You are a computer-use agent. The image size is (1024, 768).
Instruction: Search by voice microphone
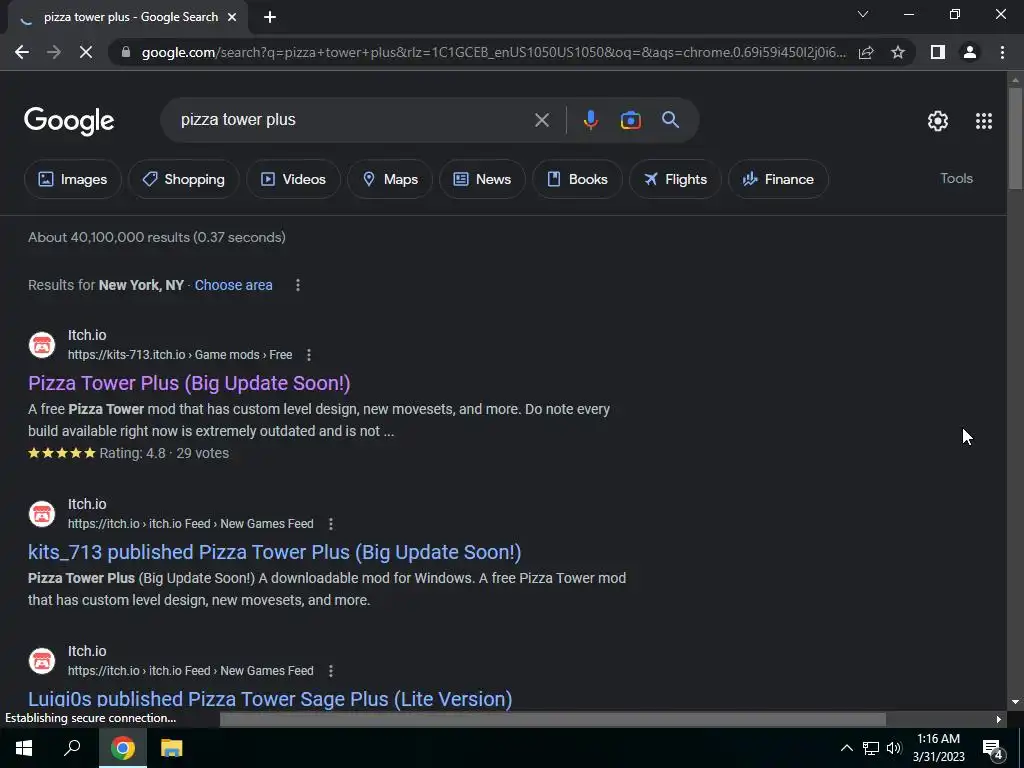click(590, 120)
